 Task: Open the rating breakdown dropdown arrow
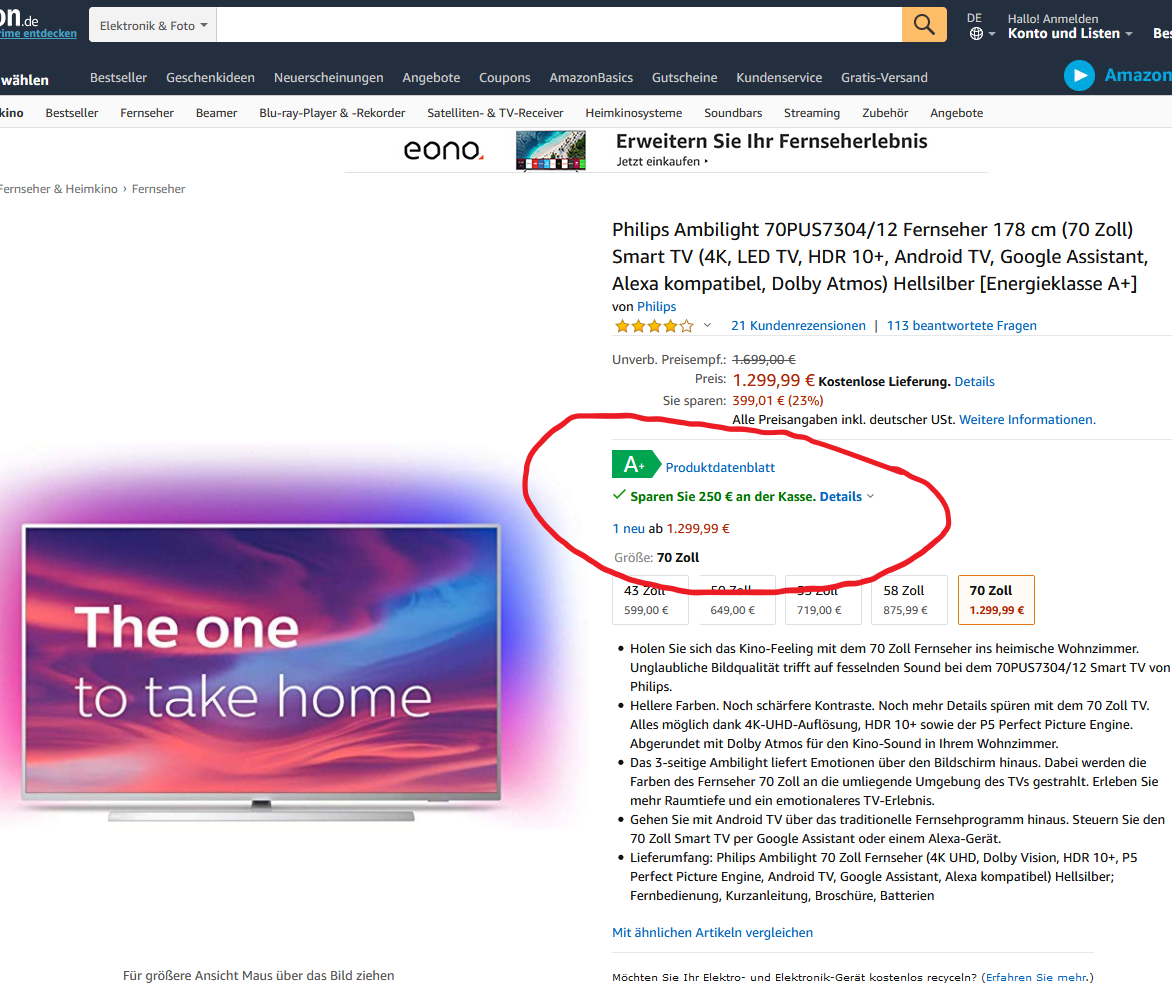coord(707,326)
